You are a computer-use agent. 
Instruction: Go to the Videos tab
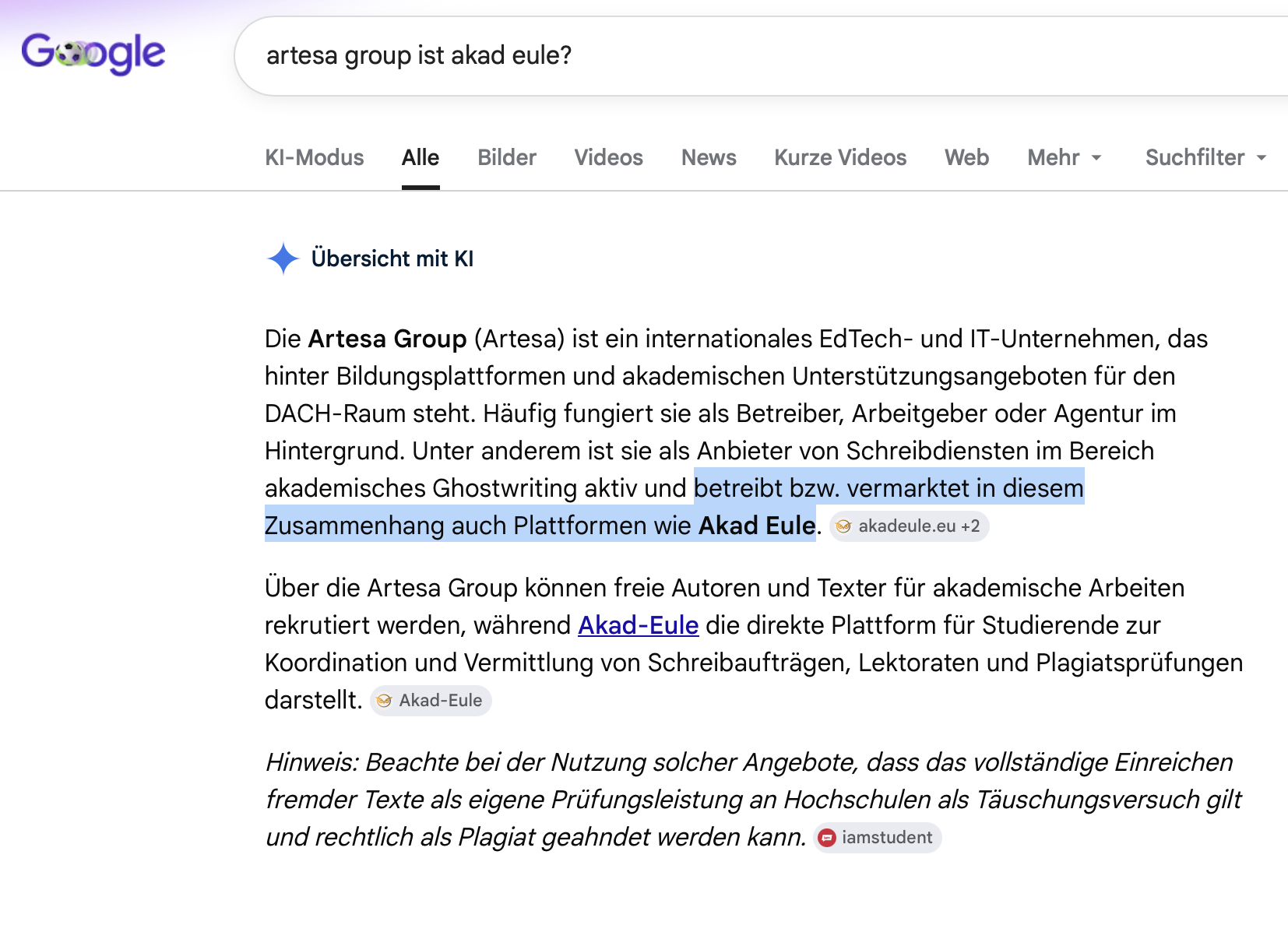coord(609,158)
